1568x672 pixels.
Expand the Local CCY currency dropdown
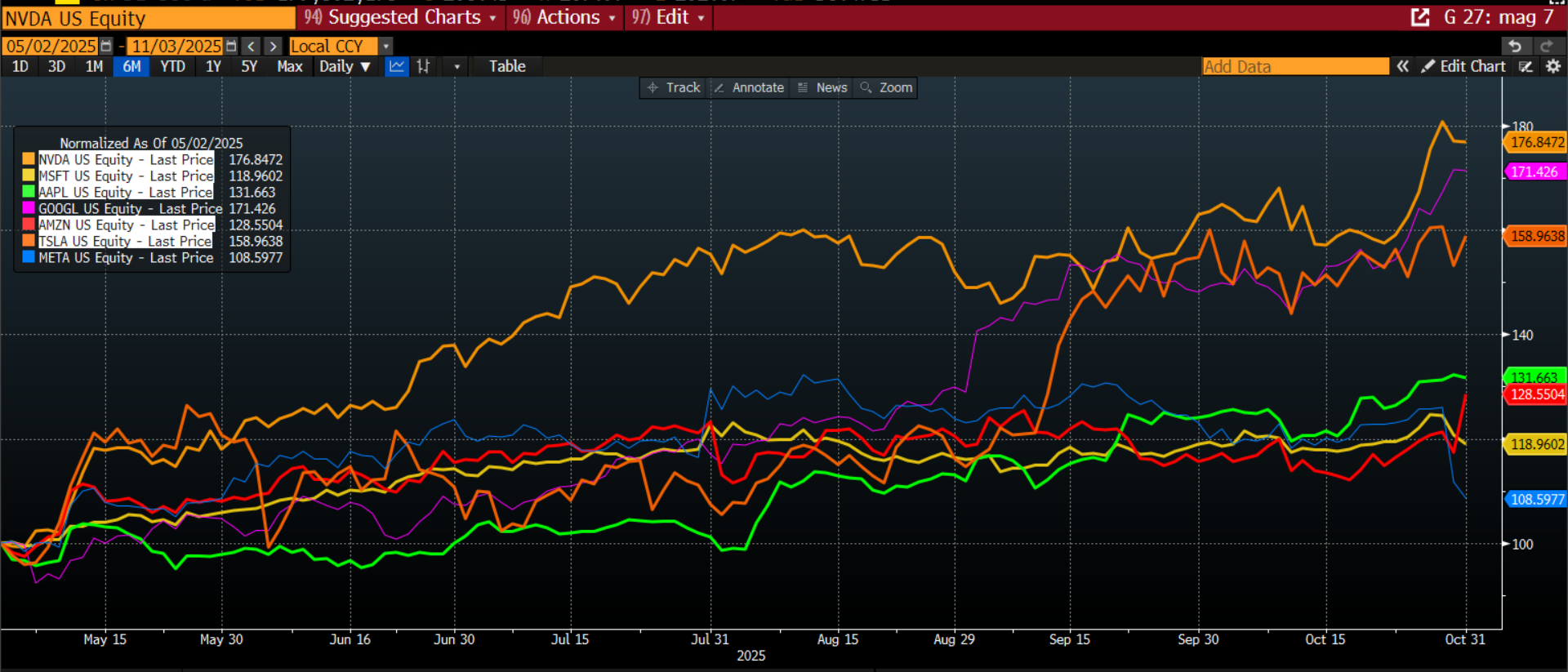pos(386,47)
